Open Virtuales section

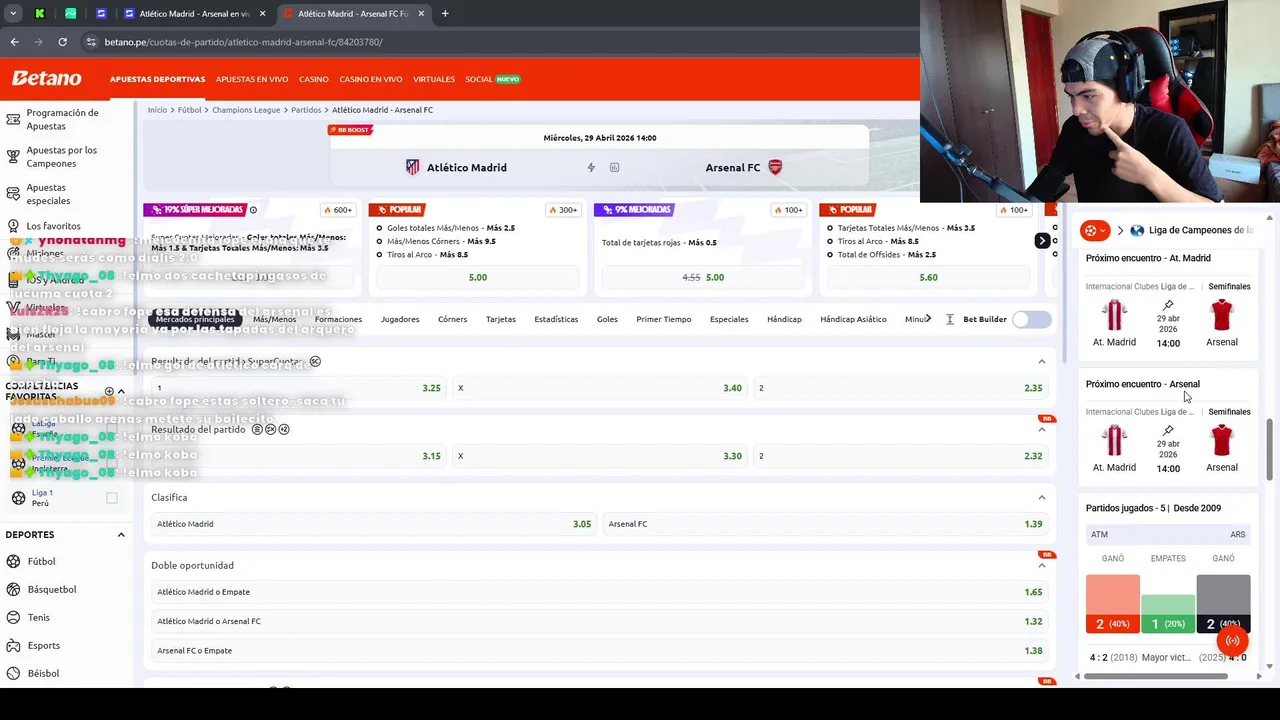pos(433,79)
